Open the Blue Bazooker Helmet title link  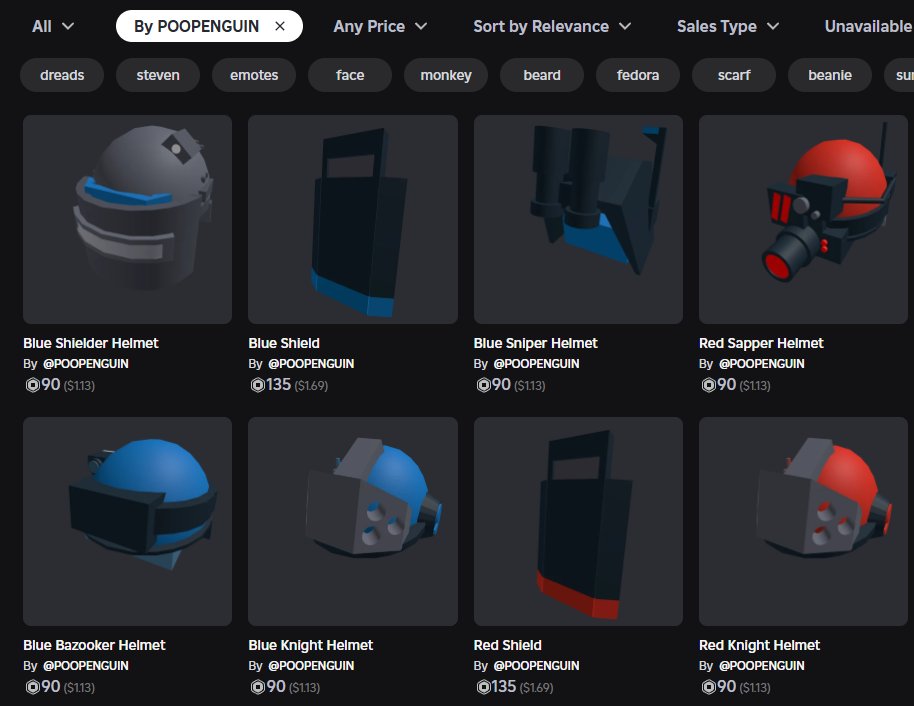[94, 645]
